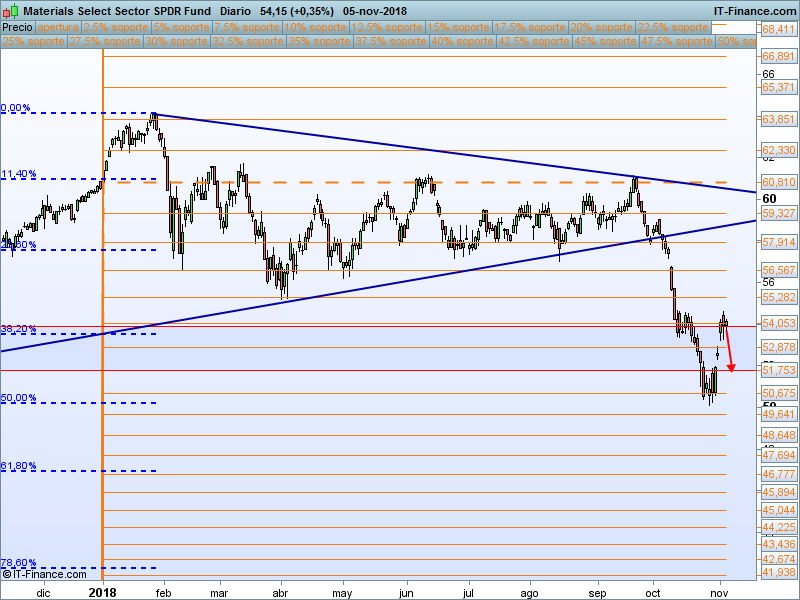Select the 11,40% Fibonacci level label
This screenshot has height=600, width=800.
(19, 174)
